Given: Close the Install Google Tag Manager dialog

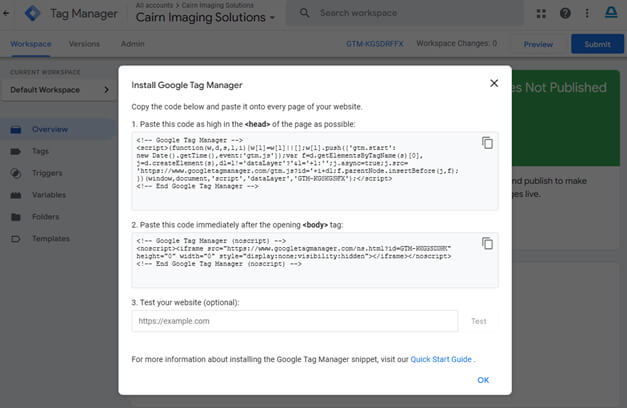Looking at the screenshot, I should click(494, 83).
